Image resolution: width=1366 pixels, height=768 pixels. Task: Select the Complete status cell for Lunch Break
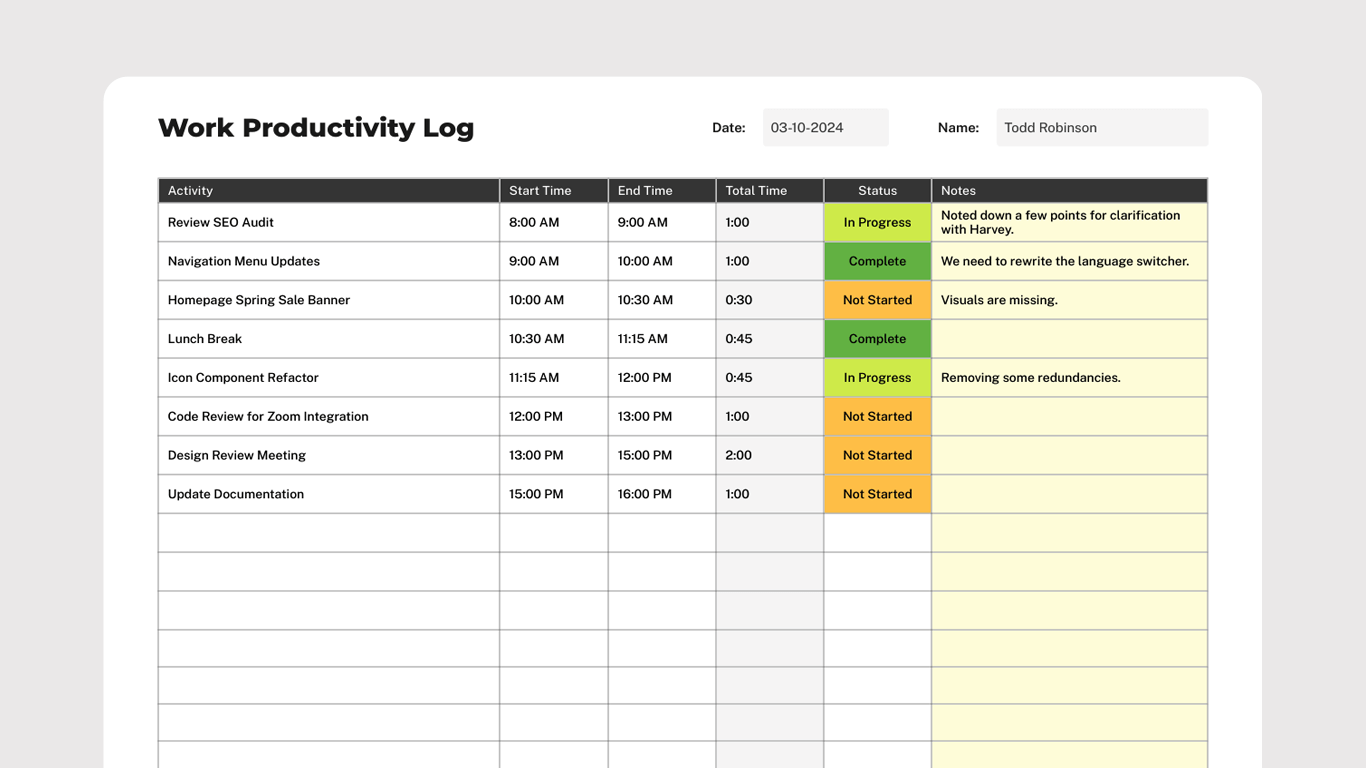point(877,338)
